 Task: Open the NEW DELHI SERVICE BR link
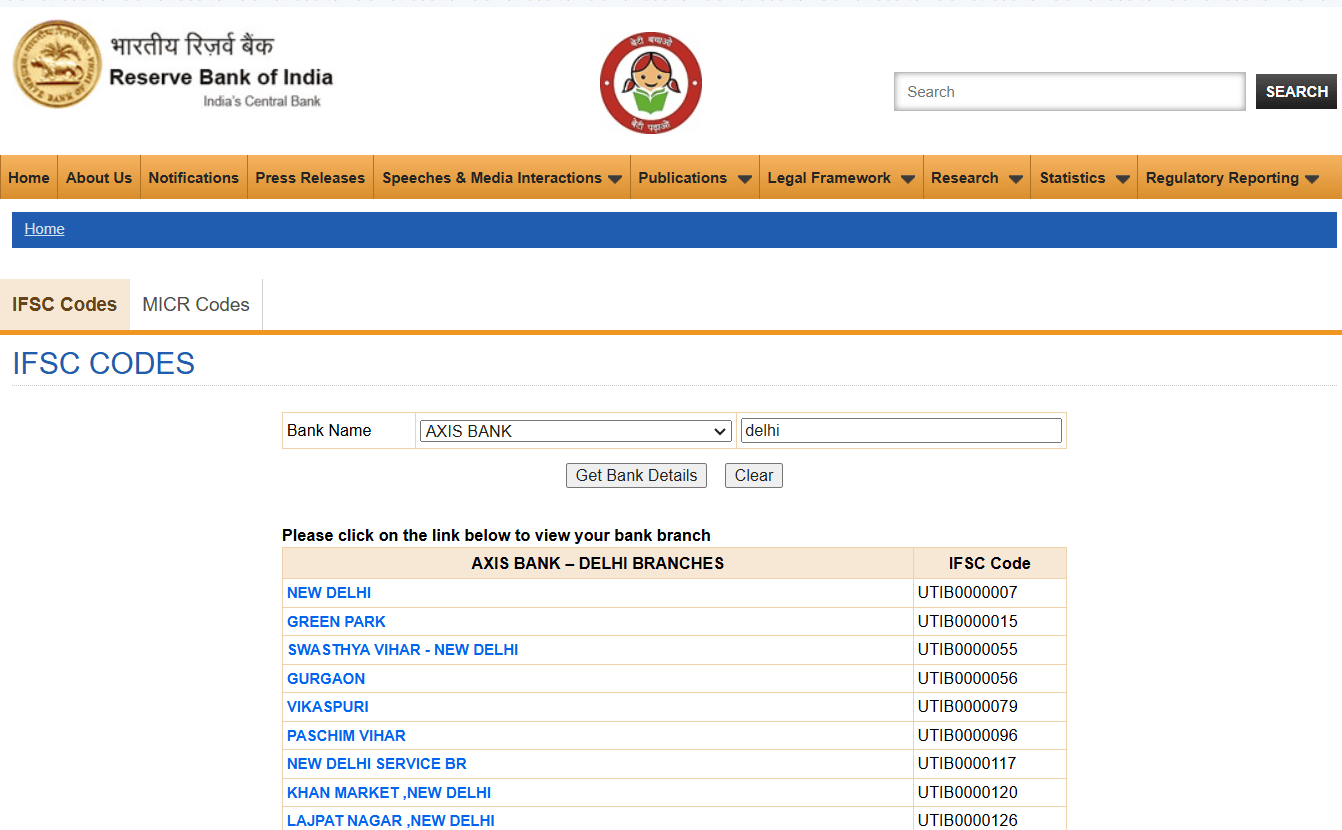click(x=377, y=763)
